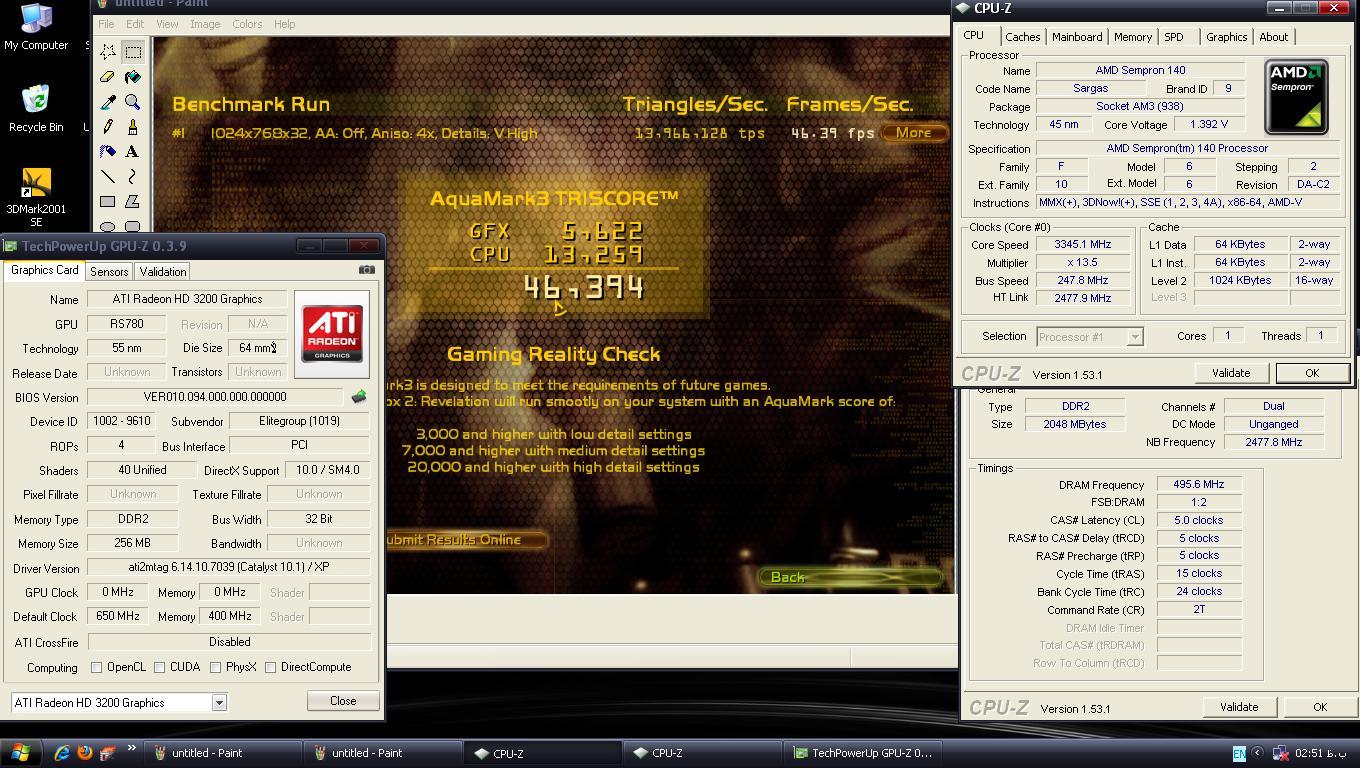Toggle the PhysX checkbox in GPU-Z
The height and width of the screenshot is (768, 1360).
pyautogui.click(x=215, y=667)
